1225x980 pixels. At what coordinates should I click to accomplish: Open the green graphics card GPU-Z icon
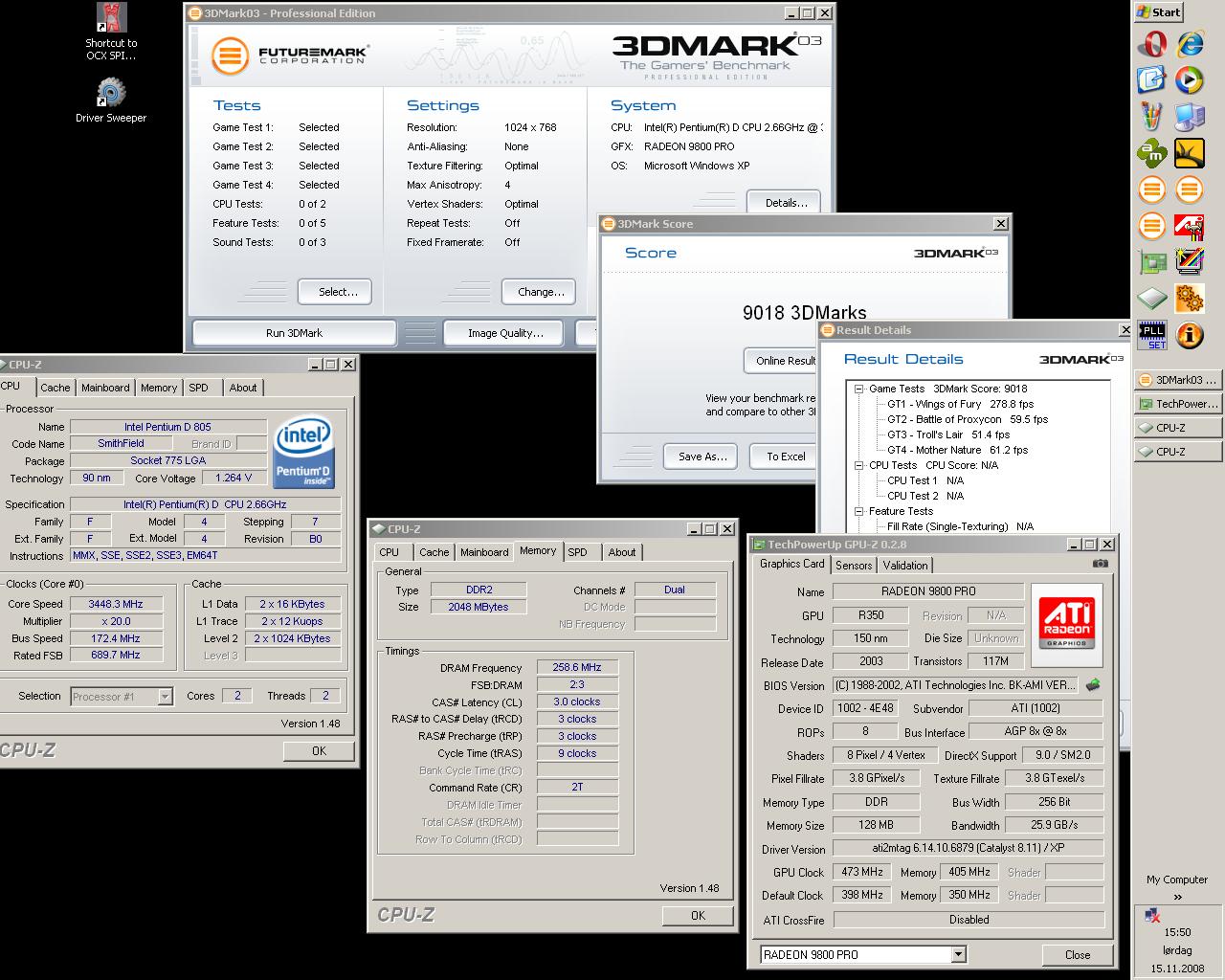coord(1152,262)
